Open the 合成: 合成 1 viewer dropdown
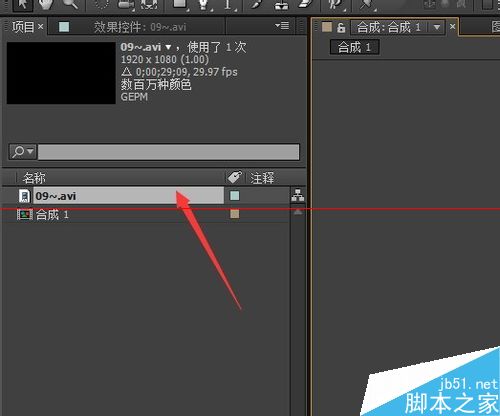The width and height of the screenshot is (500, 416). (437, 27)
